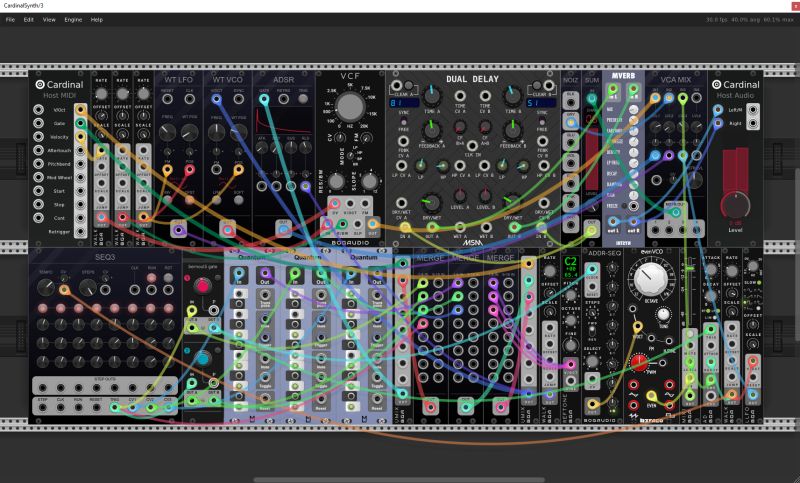
Task: Click the Host MIDI Mod Wheel output jack
Action: (80, 177)
